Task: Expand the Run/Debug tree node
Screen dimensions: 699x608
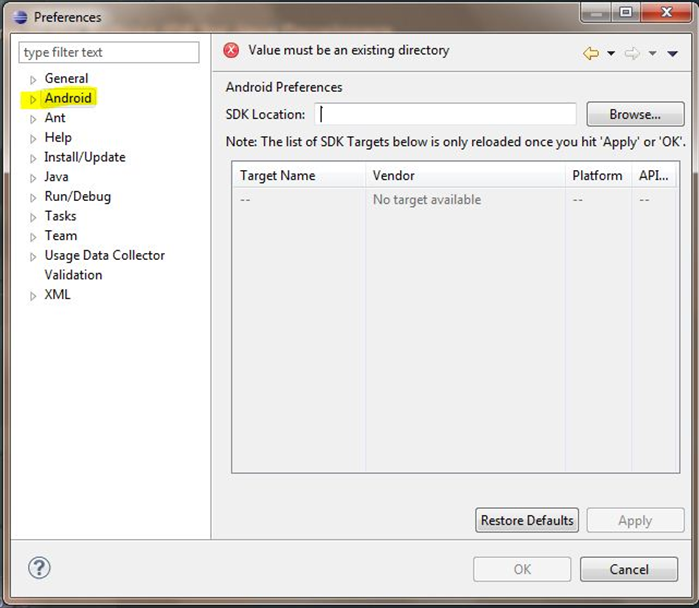Action: [33, 197]
